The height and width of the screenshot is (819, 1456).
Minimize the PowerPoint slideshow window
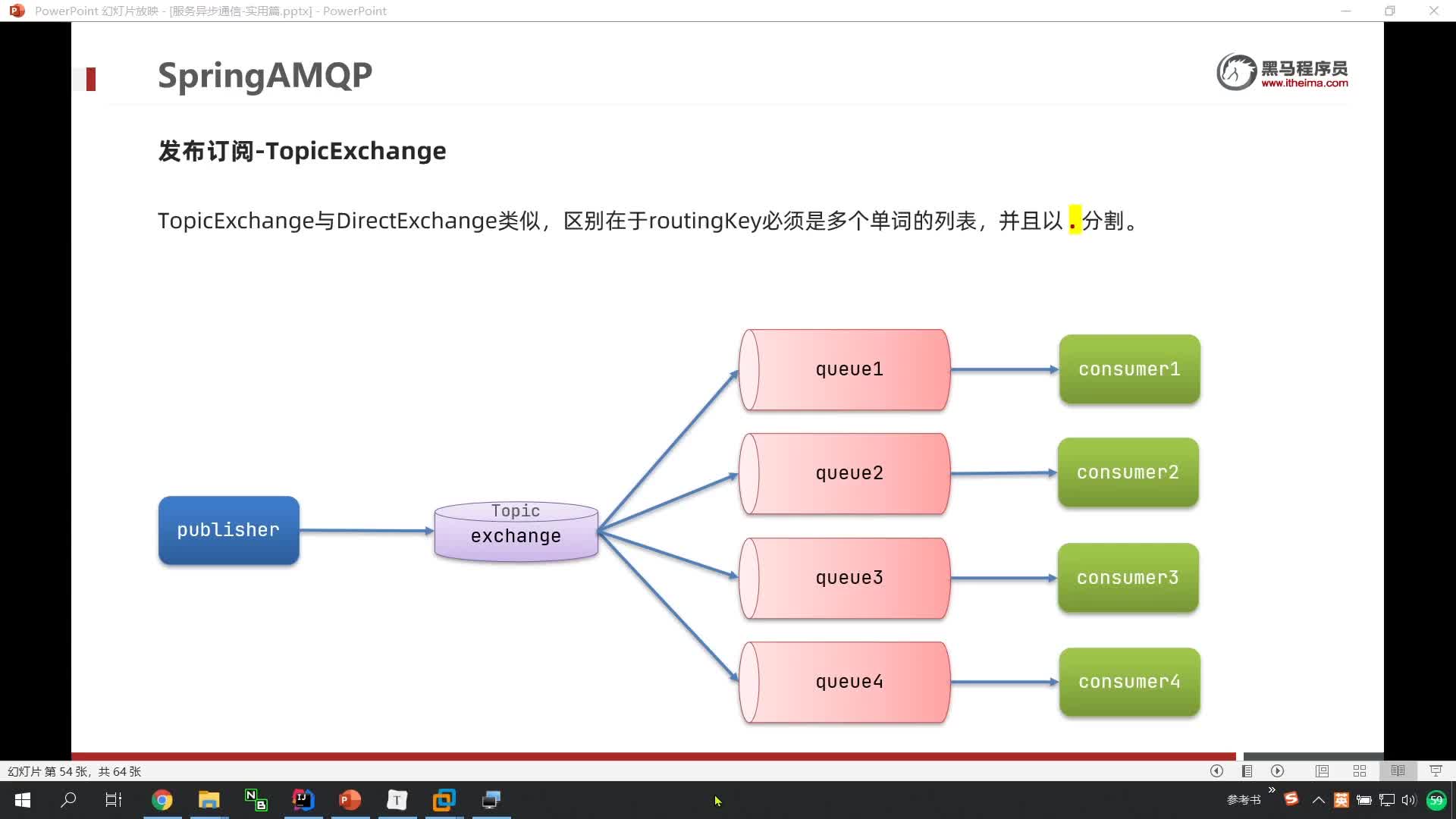click(1346, 11)
